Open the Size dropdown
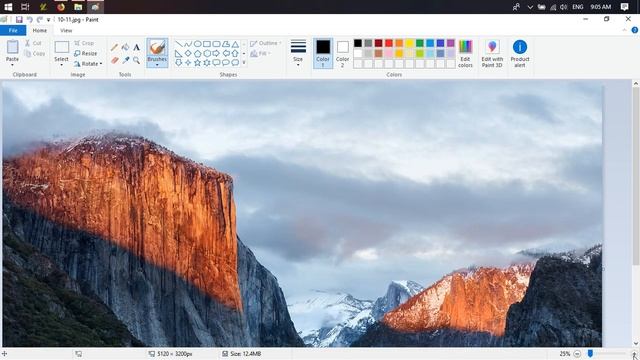 coord(298,53)
